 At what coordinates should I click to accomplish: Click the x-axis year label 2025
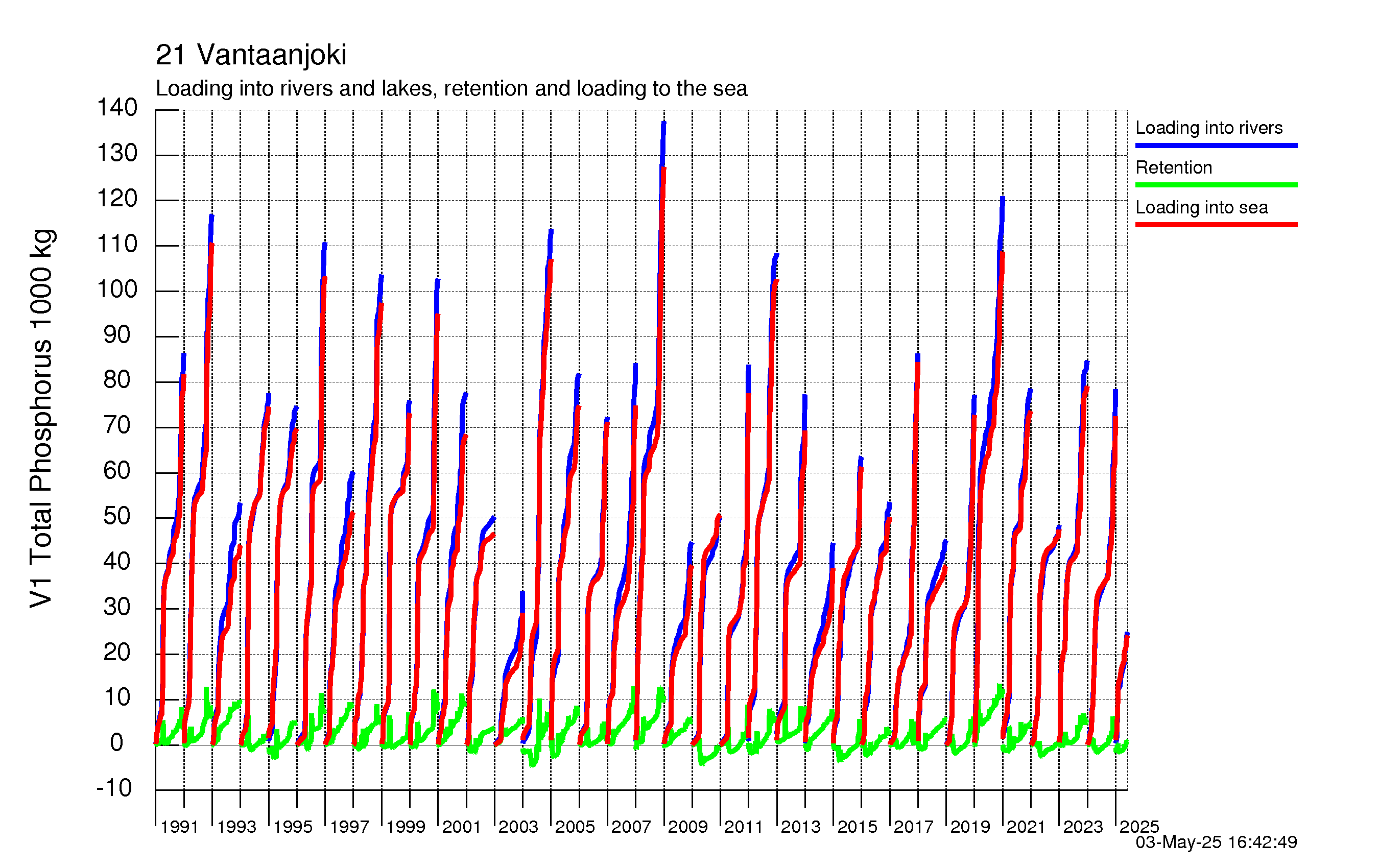click(x=1139, y=827)
